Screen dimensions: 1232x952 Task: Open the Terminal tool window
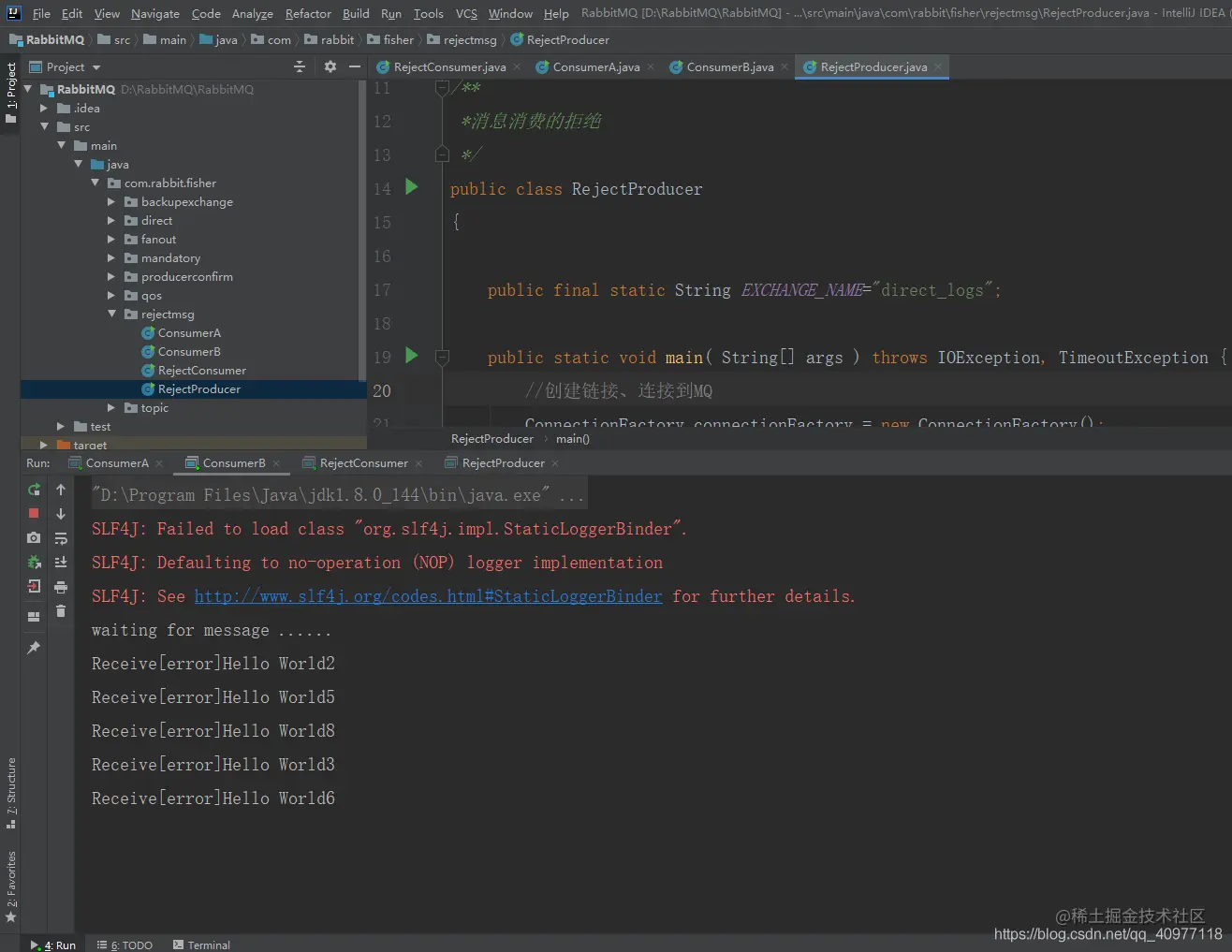[201, 945]
